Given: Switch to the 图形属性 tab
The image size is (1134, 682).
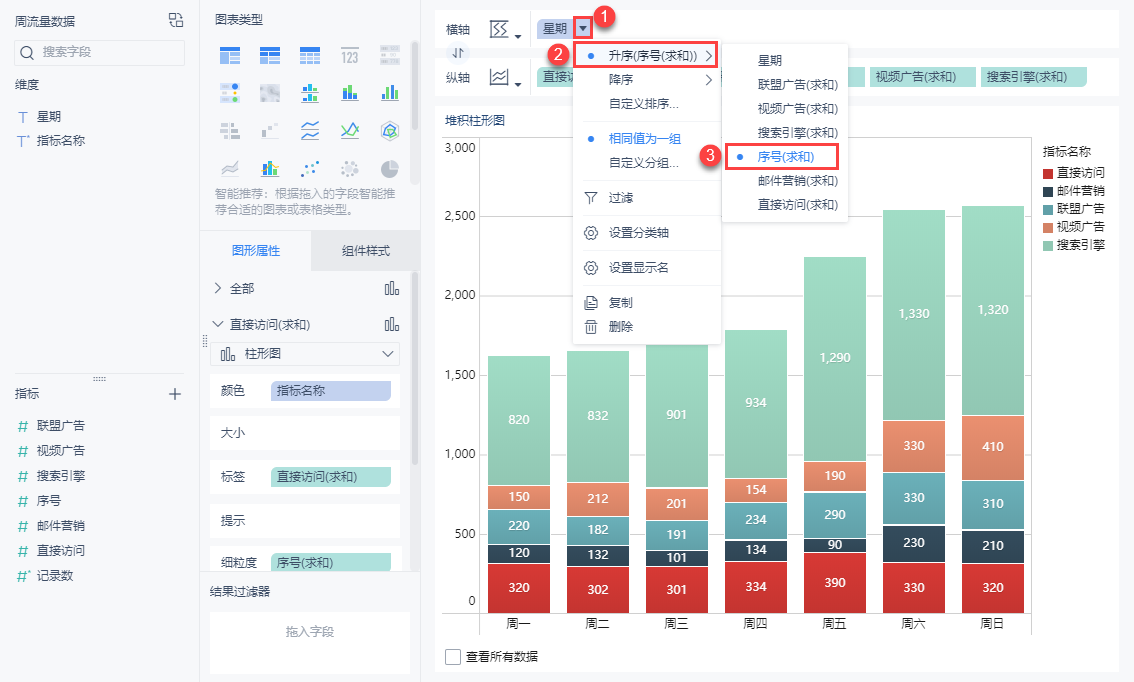Looking at the screenshot, I should [x=256, y=251].
